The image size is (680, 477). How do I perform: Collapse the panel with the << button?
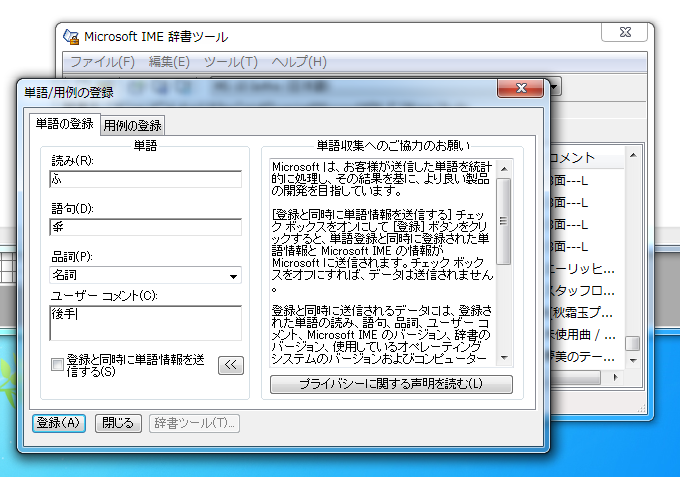231,365
